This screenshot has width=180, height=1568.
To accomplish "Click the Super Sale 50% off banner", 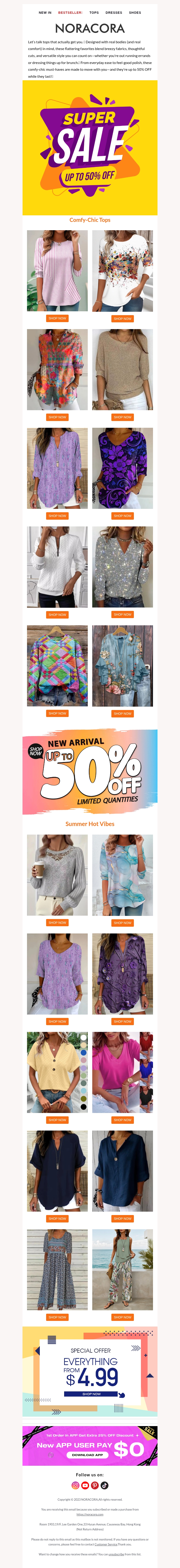I will (x=90, y=147).
